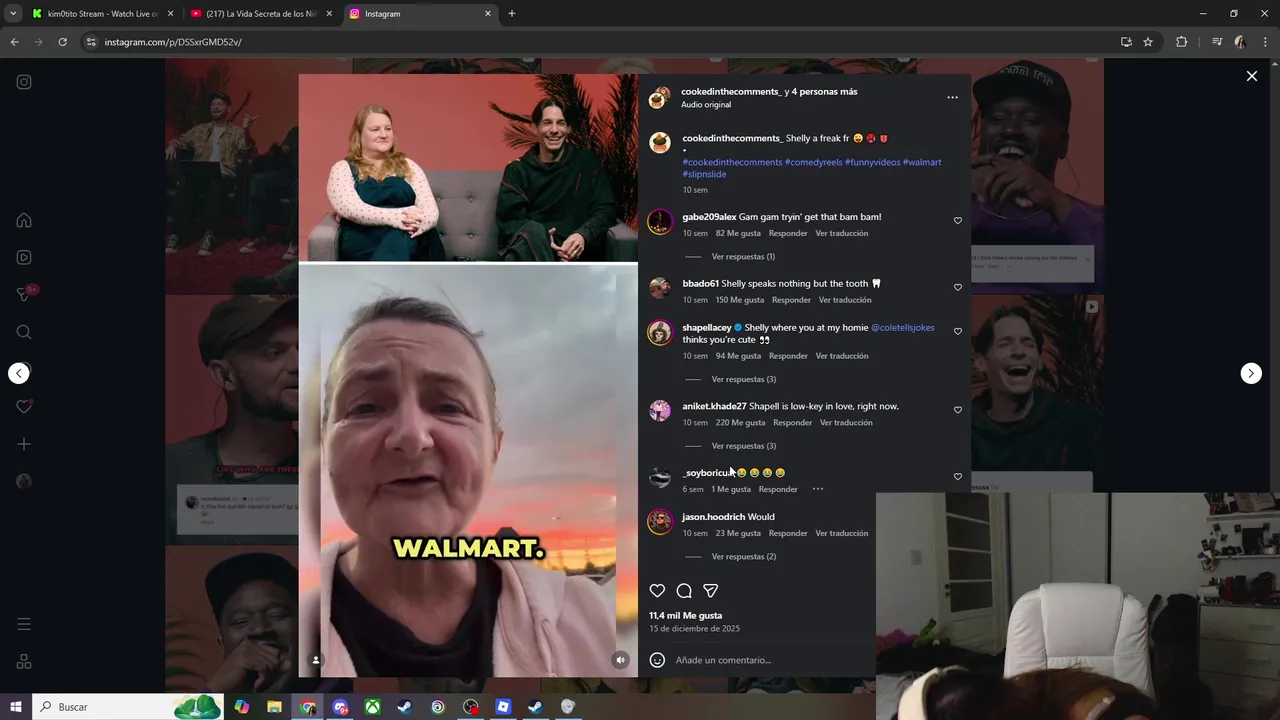
Task: Open Reels from Instagram sidebar
Action: (24, 257)
